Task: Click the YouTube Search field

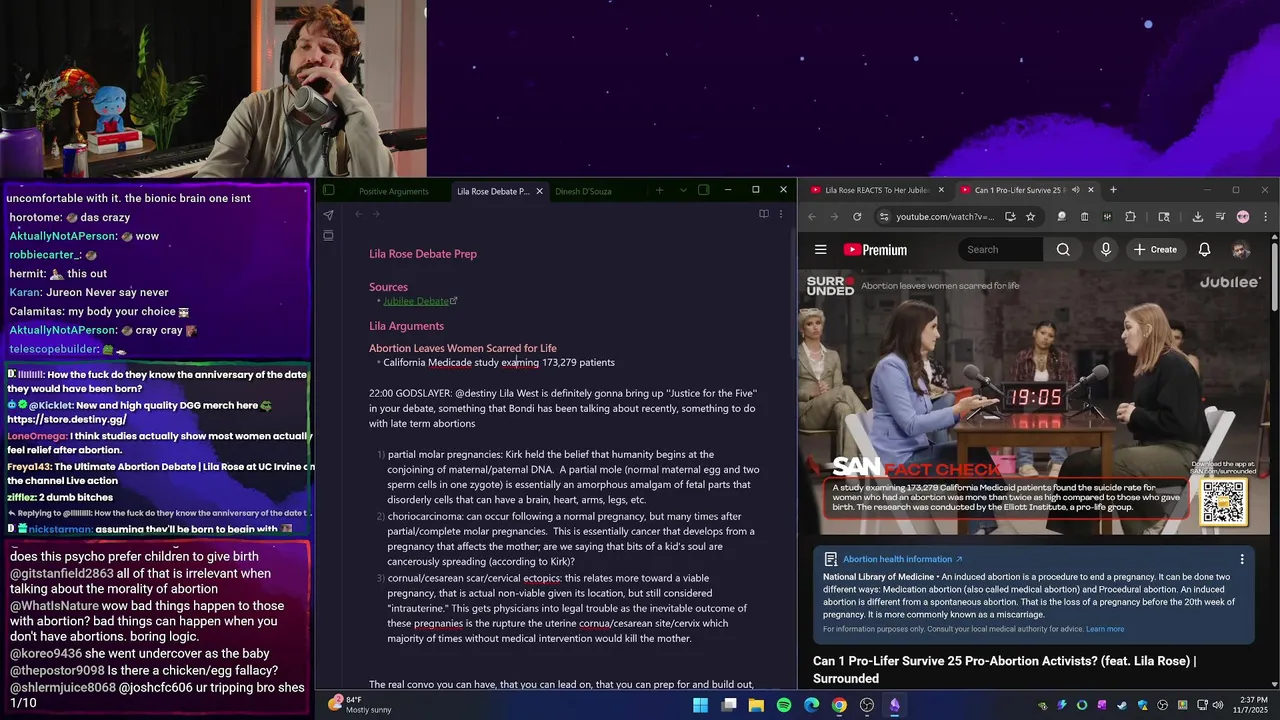Action: (x=1003, y=249)
